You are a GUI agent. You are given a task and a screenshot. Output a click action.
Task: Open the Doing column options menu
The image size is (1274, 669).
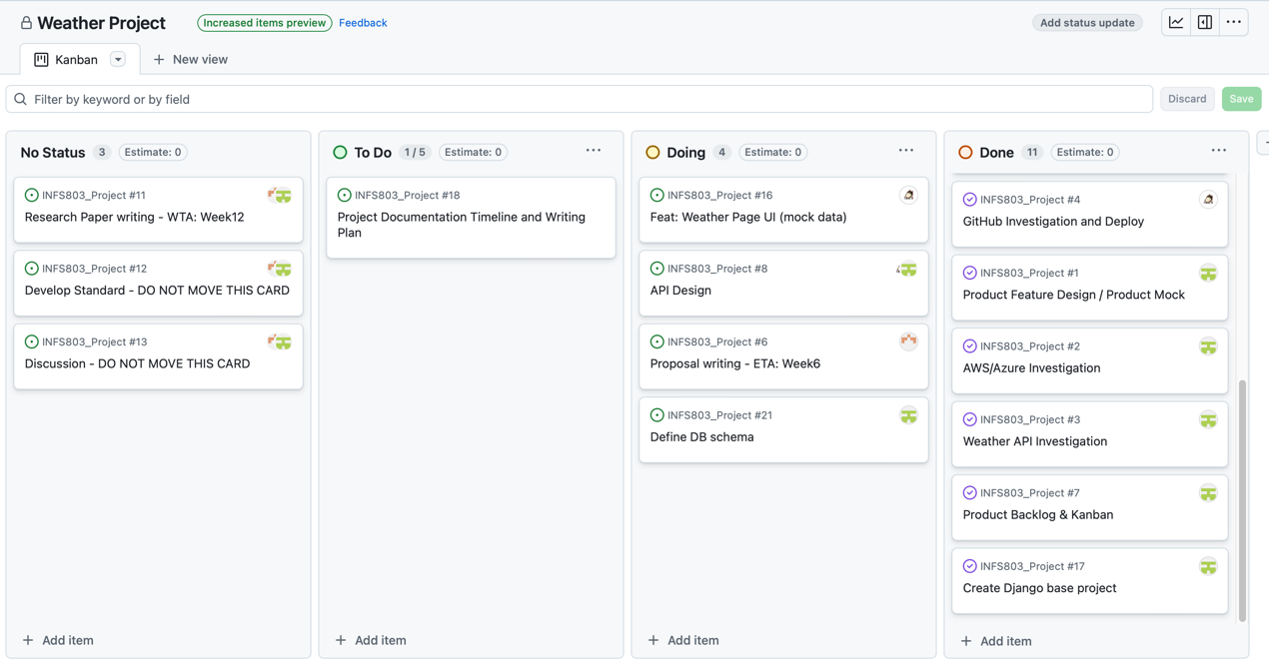pos(906,151)
